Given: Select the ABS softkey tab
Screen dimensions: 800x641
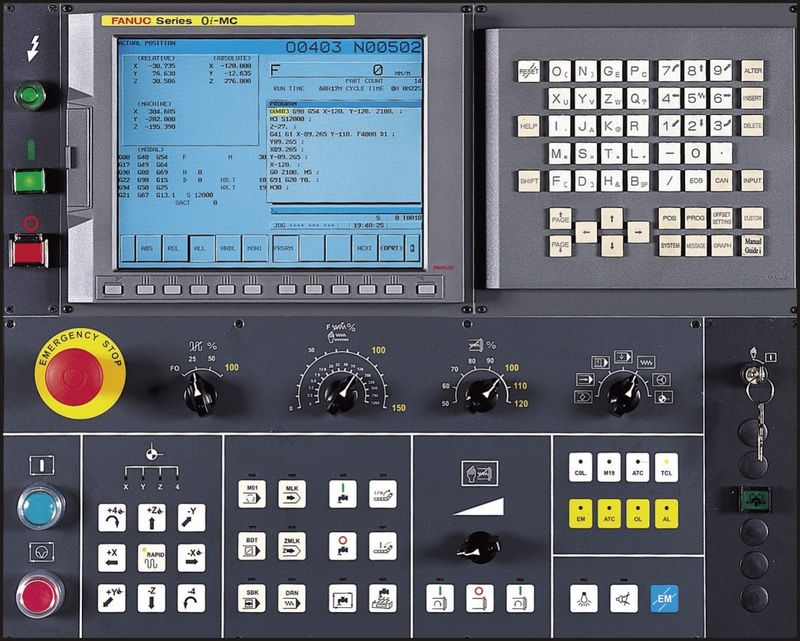Looking at the screenshot, I should click(147, 248).
